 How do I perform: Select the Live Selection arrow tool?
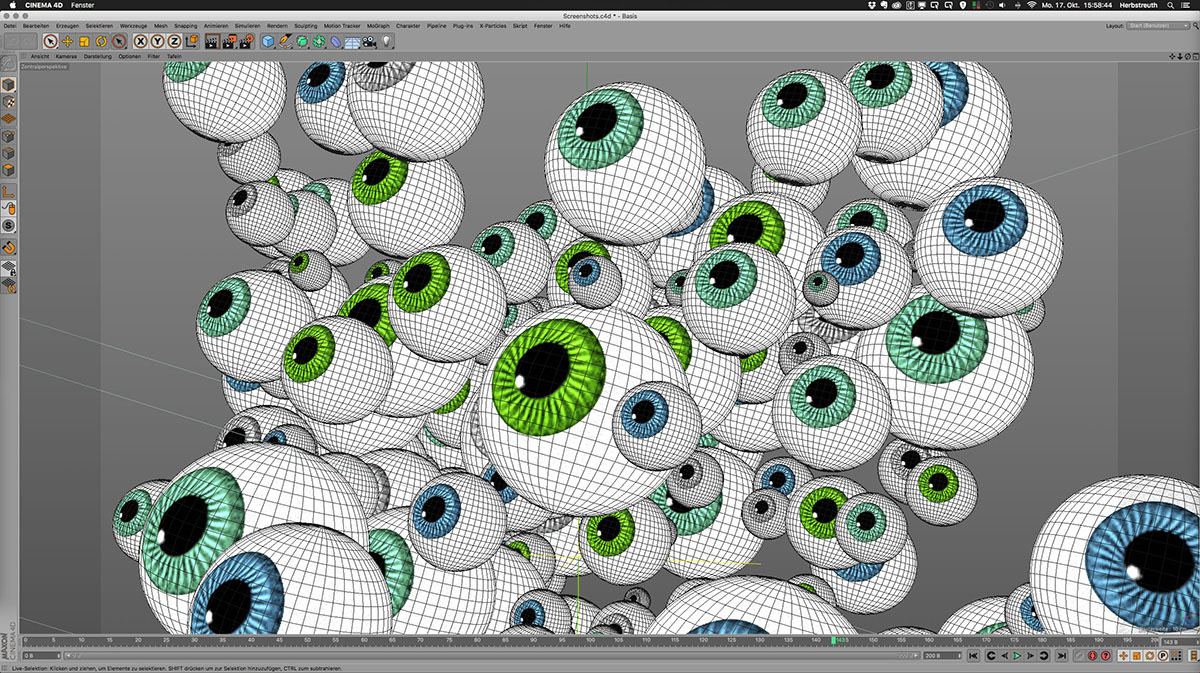[50, 41]
